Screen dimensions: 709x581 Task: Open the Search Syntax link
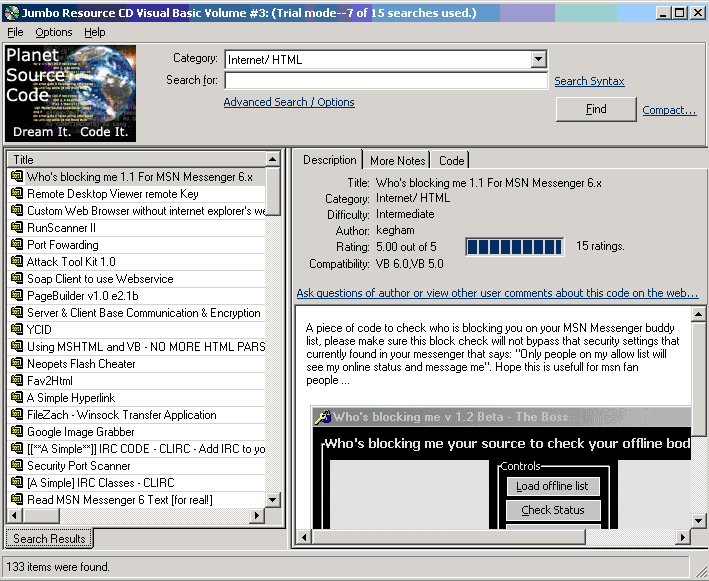[589, 81]
